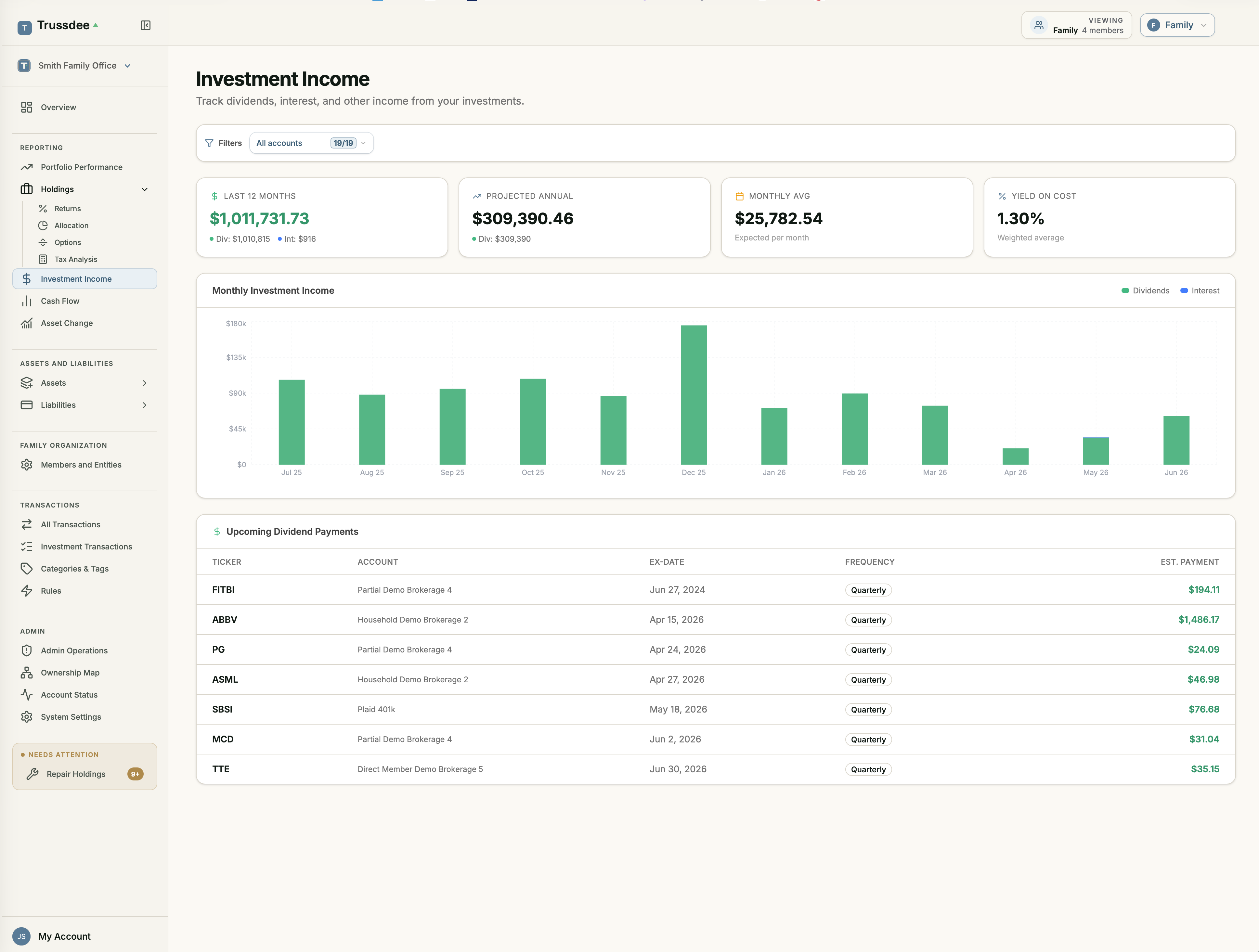Click the Liabilities card icon
The image size is (1259, 952).
(27, 405)
